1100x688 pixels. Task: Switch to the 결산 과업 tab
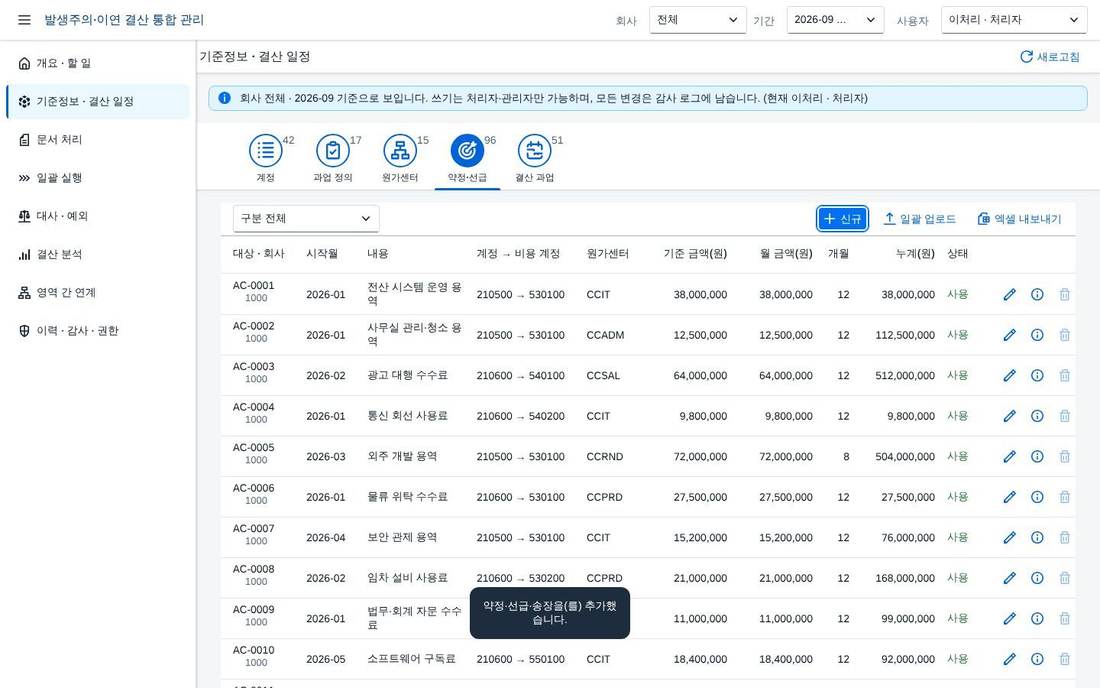(x=535, y=158)
